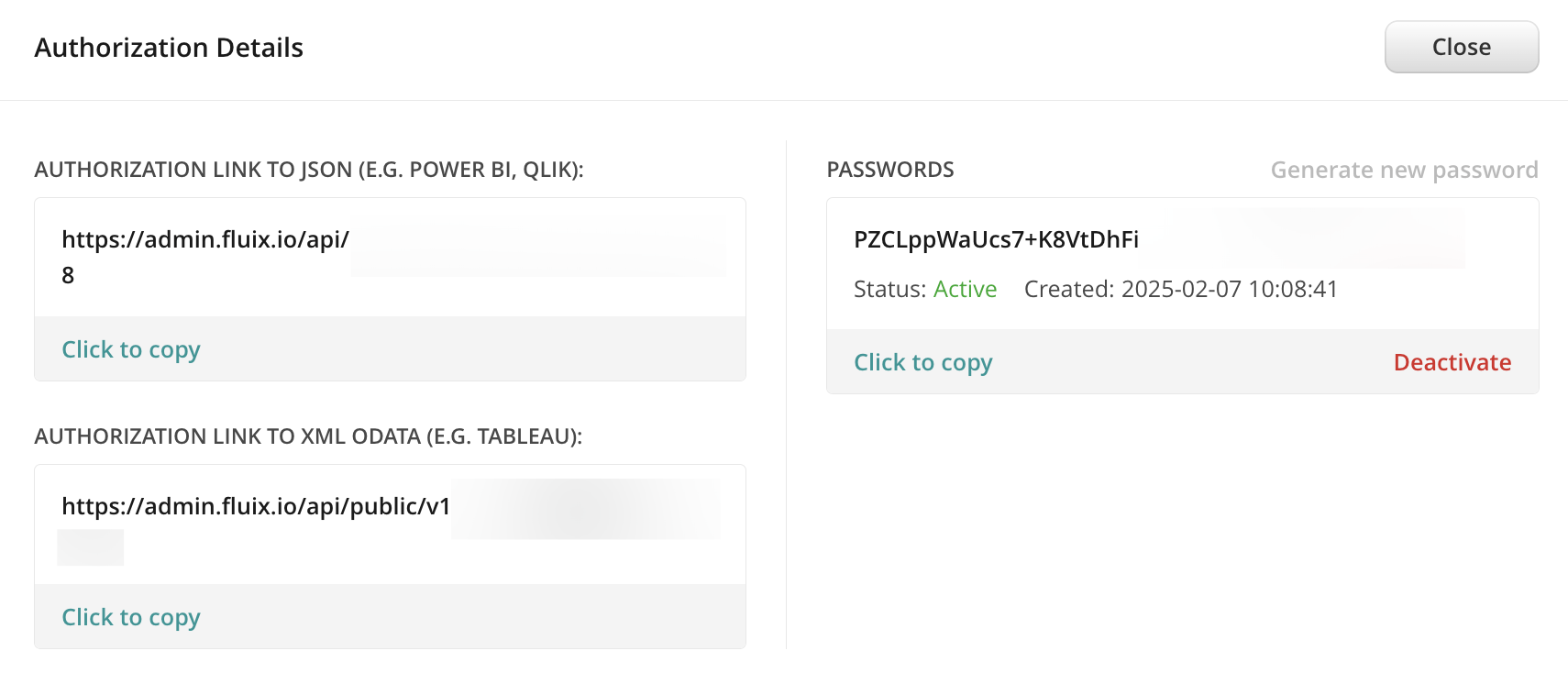The height and width of the screenshot is (673, 1568).
Task: Click the blurred part of the JSON URL
Action: point(537,248)
